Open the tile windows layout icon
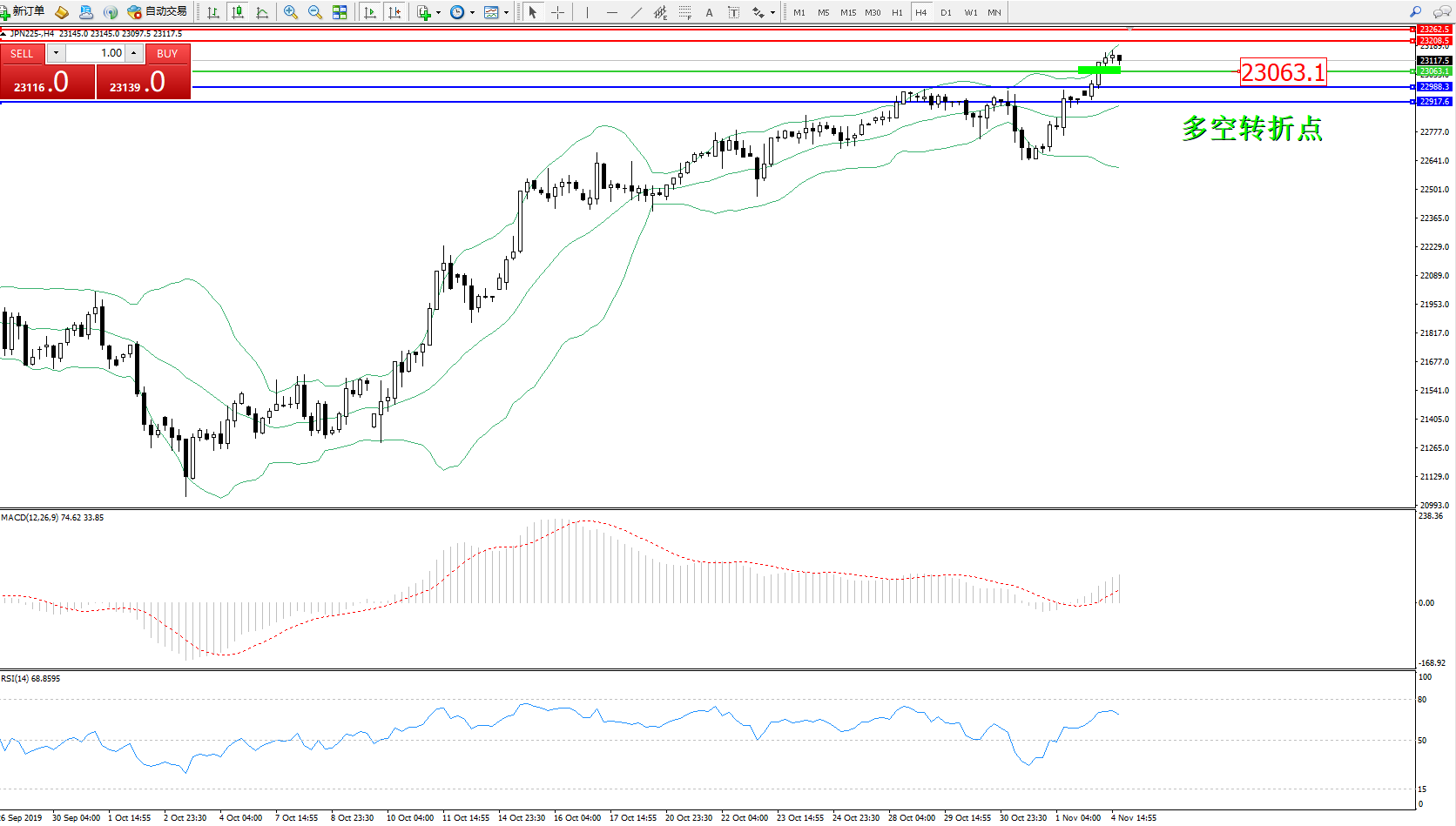Viewport: 1456px width, 826px height. coord(340,12)
